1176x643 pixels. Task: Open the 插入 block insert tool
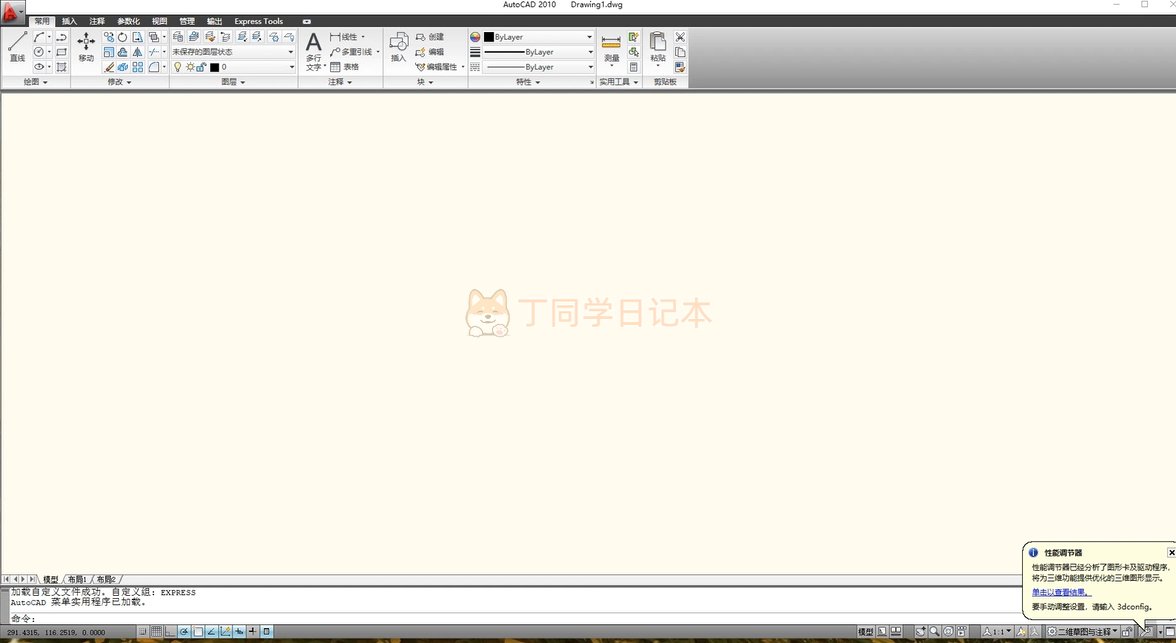[x=398, y=47]
